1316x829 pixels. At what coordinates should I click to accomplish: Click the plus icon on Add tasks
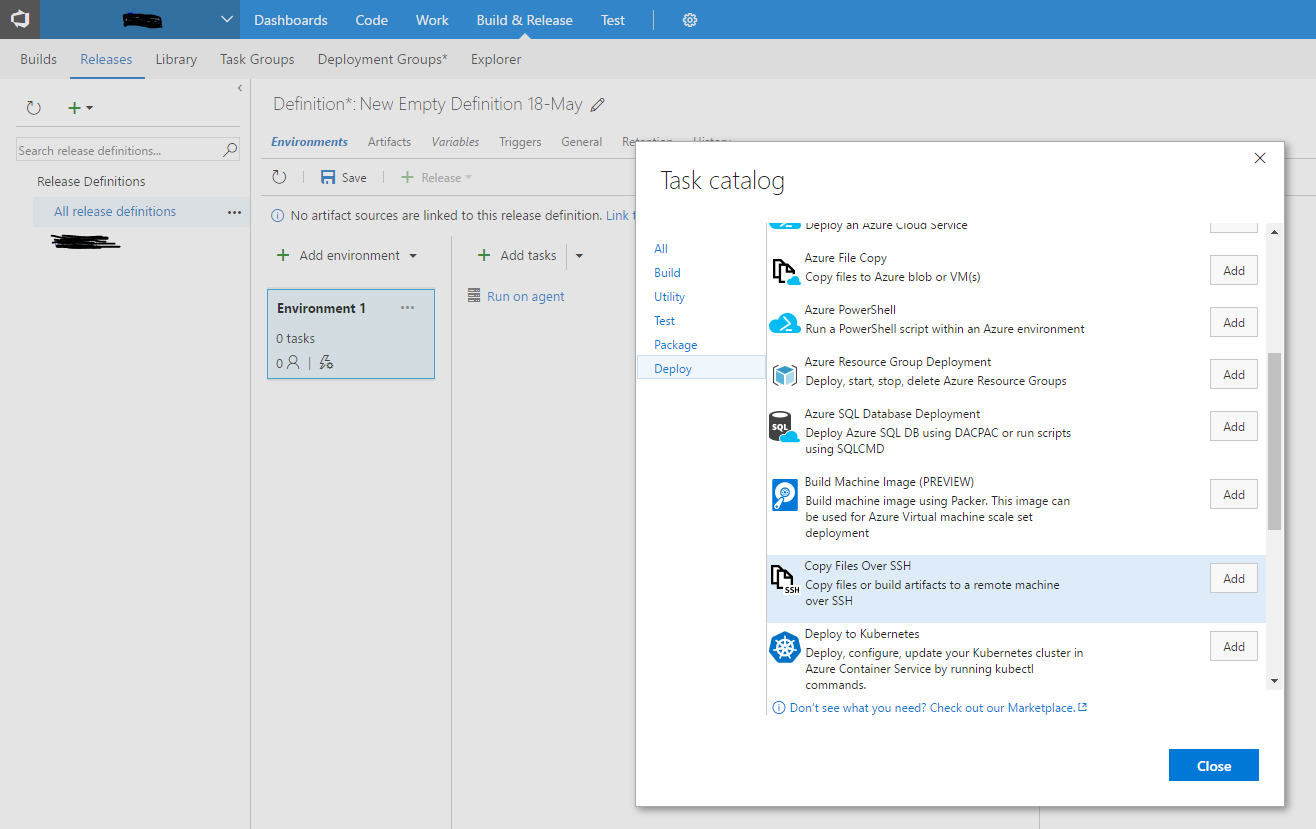(x=484, y=255)
